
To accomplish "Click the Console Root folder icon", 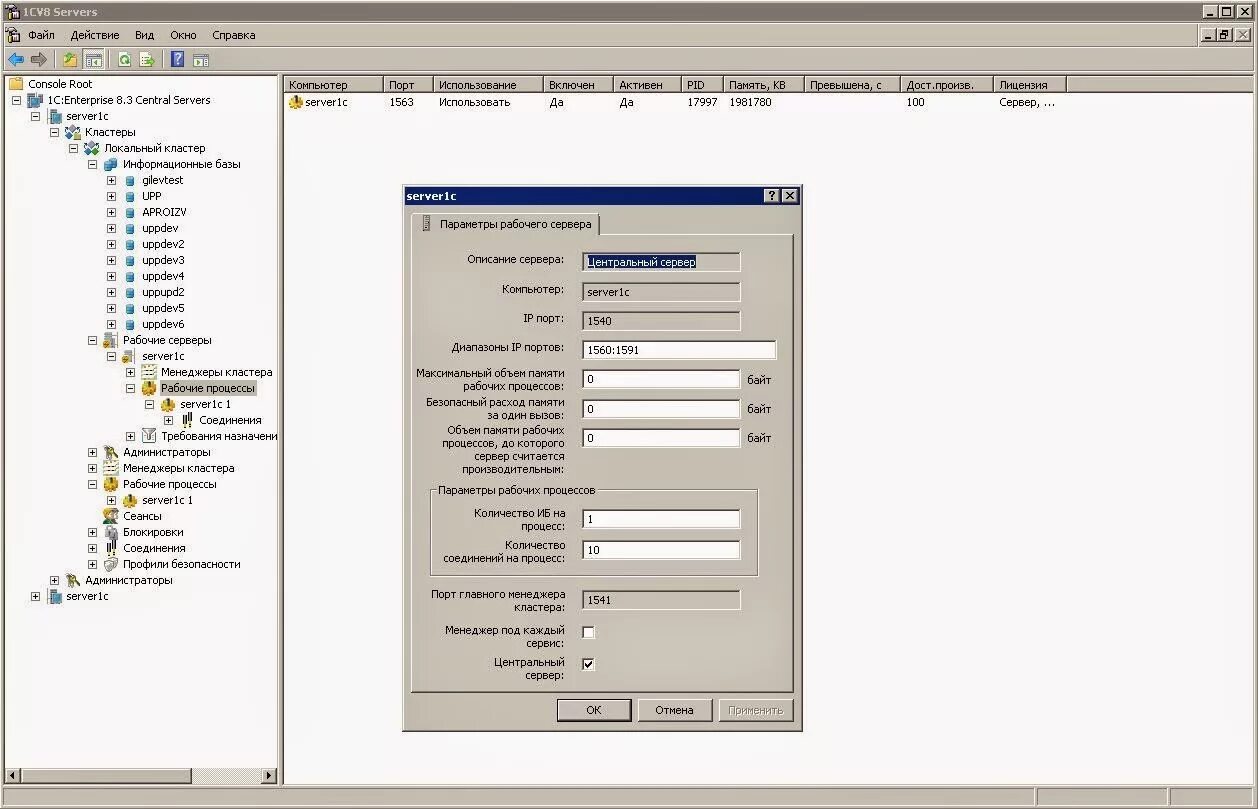I will (x=16, y=84).
